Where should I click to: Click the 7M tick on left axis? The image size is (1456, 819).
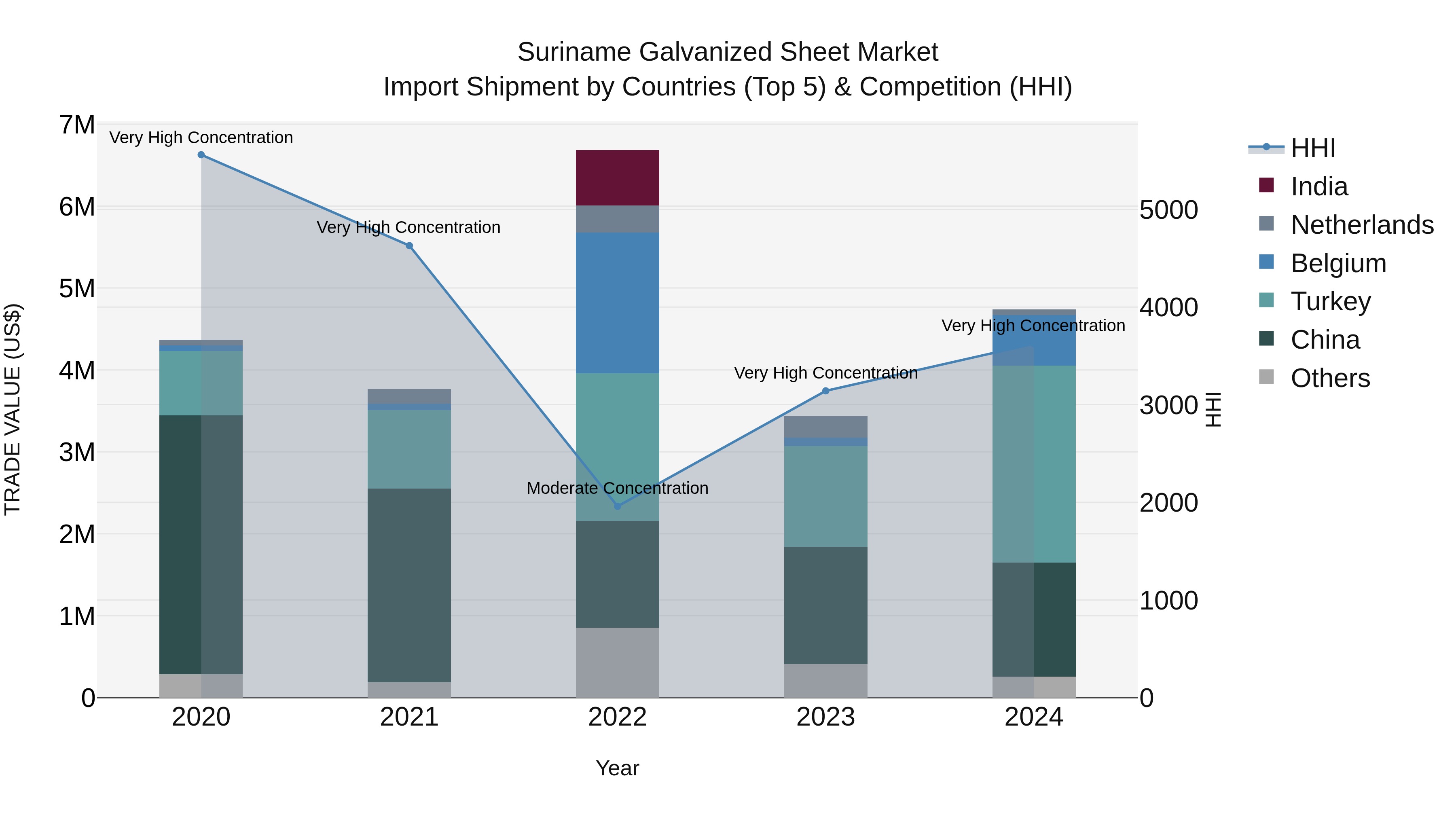tap(77, 125)
